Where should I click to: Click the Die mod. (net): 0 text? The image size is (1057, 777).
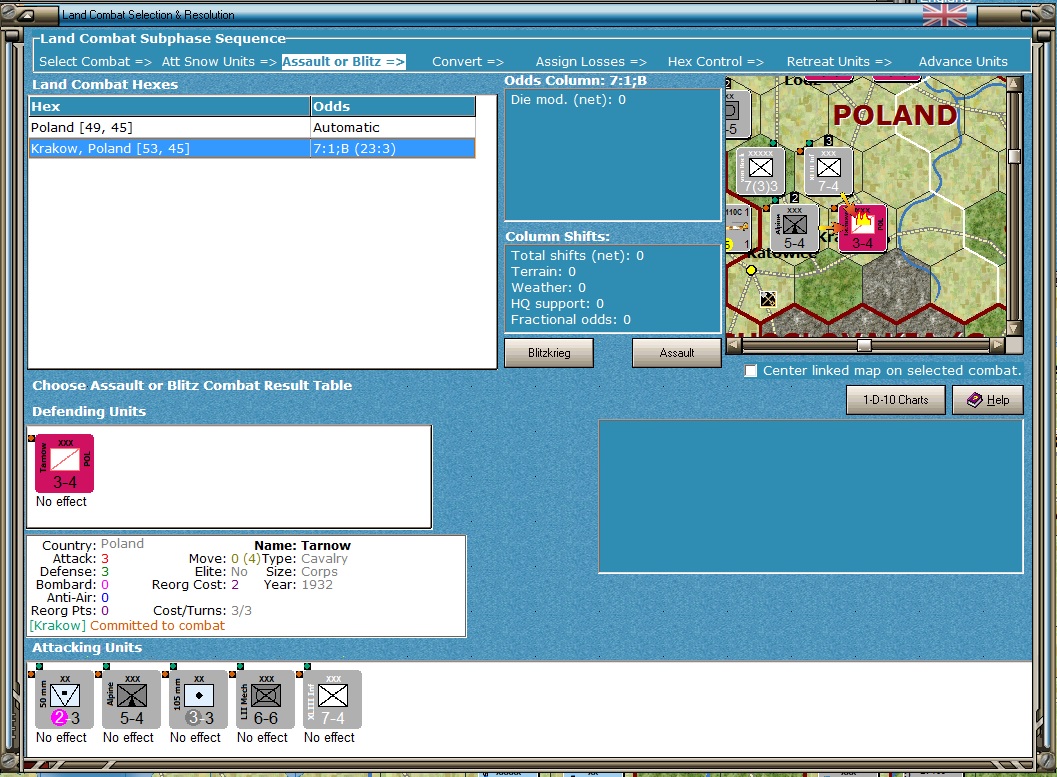[x=568, y=100]
